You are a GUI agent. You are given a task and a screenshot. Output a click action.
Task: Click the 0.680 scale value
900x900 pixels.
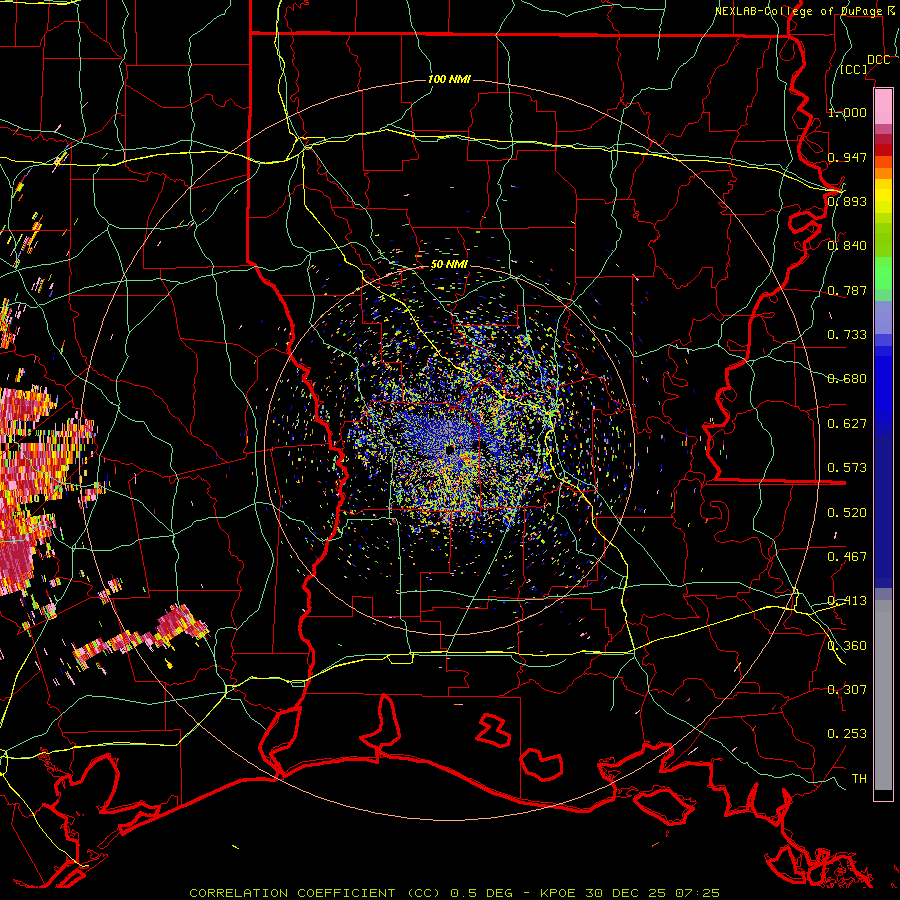point(847,379)
